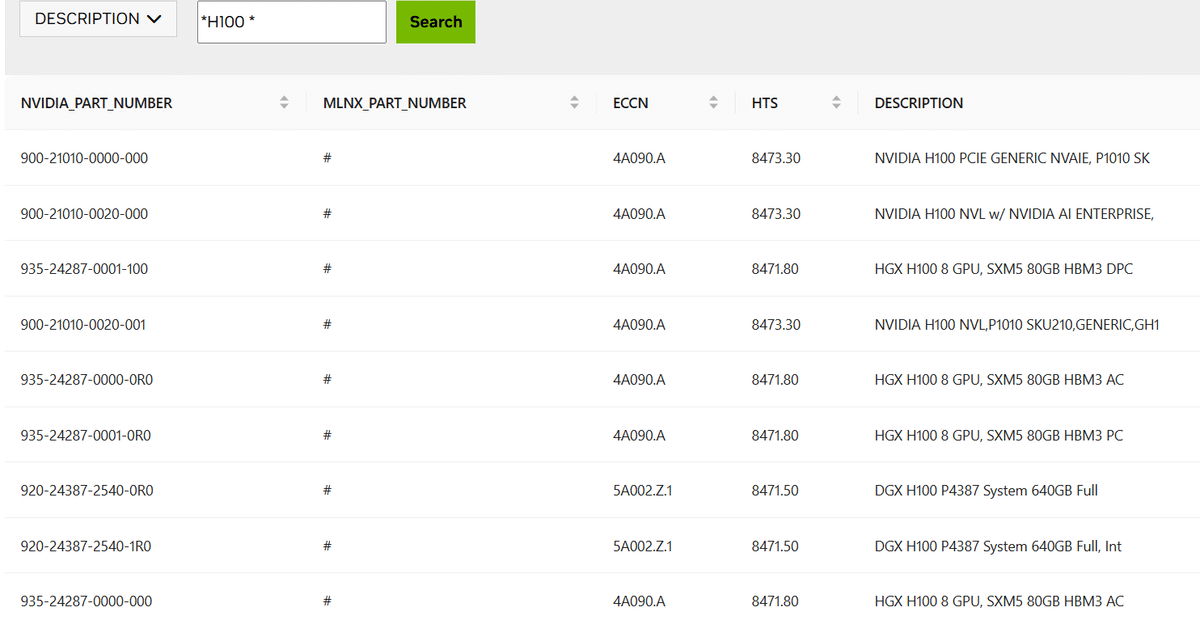Viewport: 1200px width, 619px height.
Task: Click the HTS column header label
Action: pos(764,103)
